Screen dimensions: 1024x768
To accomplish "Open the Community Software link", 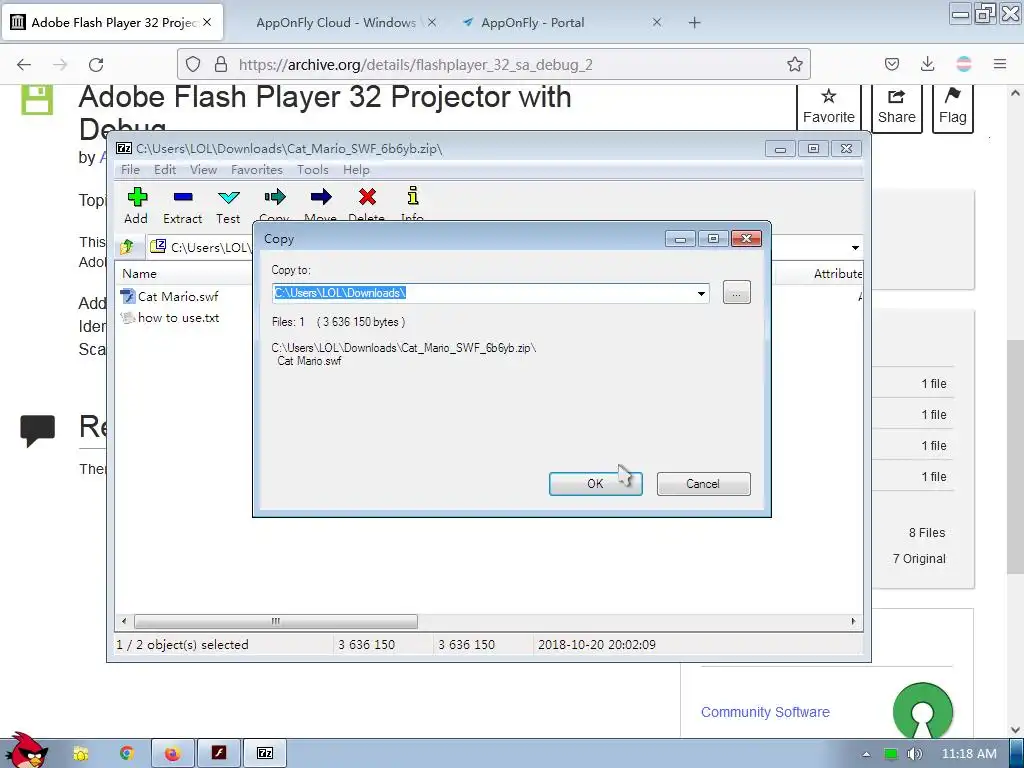I will pyautogui.click(x=765, y=712).
